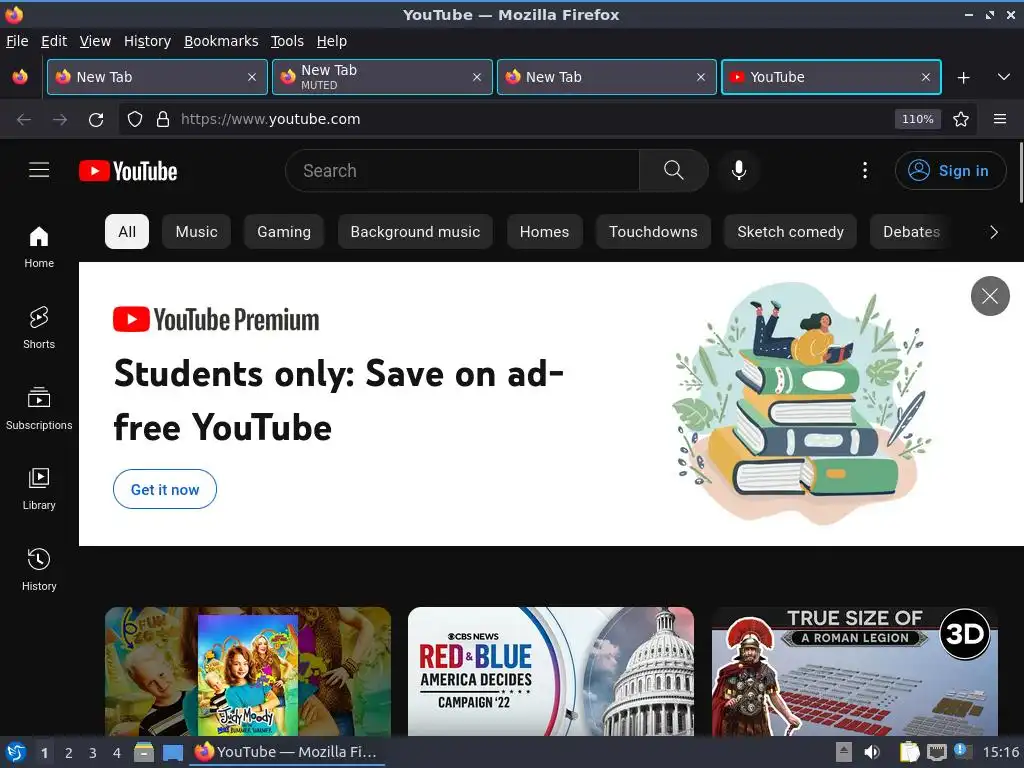Screen dimensions: 1024x768
Task: Open the Tools menu
Action: pos(287,41)
